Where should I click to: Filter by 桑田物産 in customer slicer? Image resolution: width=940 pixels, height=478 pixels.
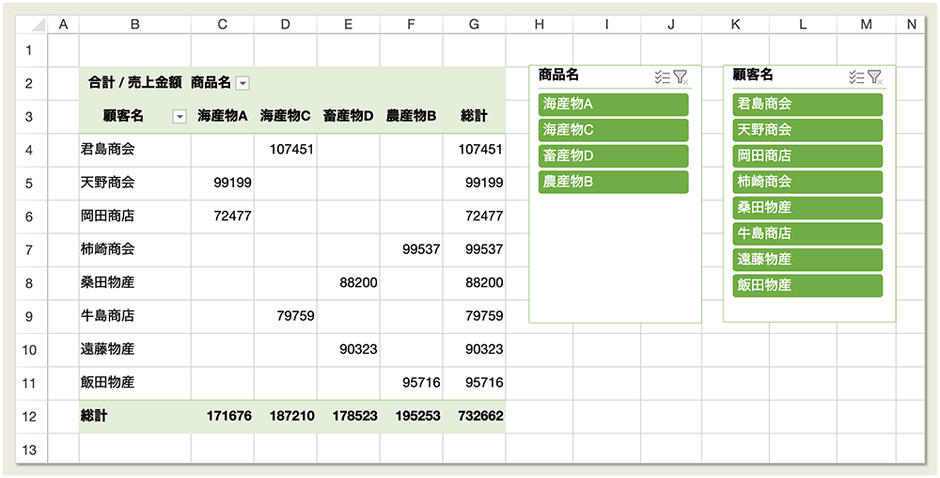807,208
